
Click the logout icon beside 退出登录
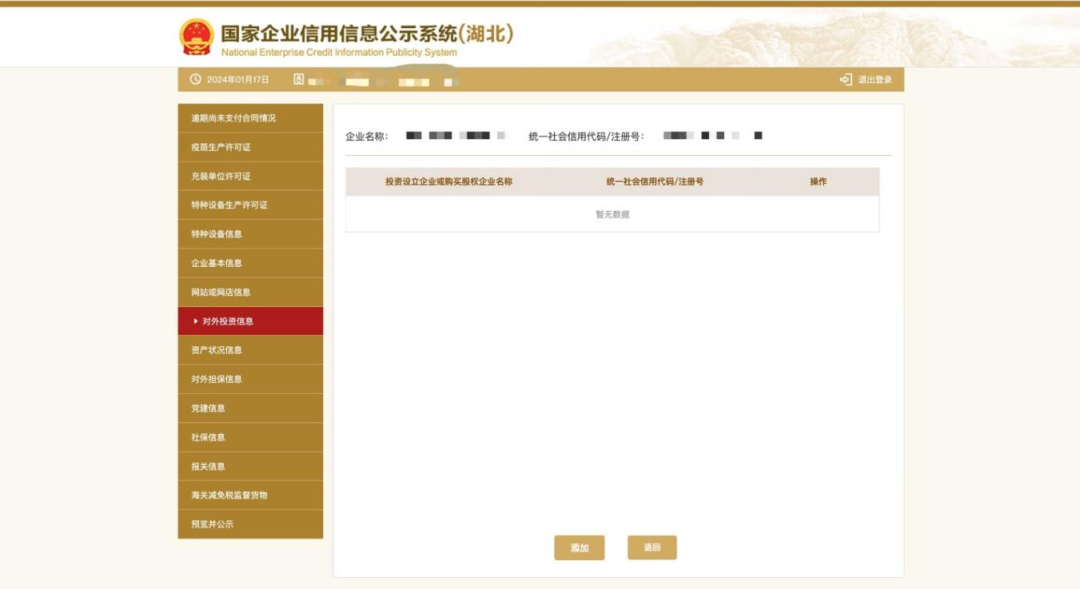(846, 80)
